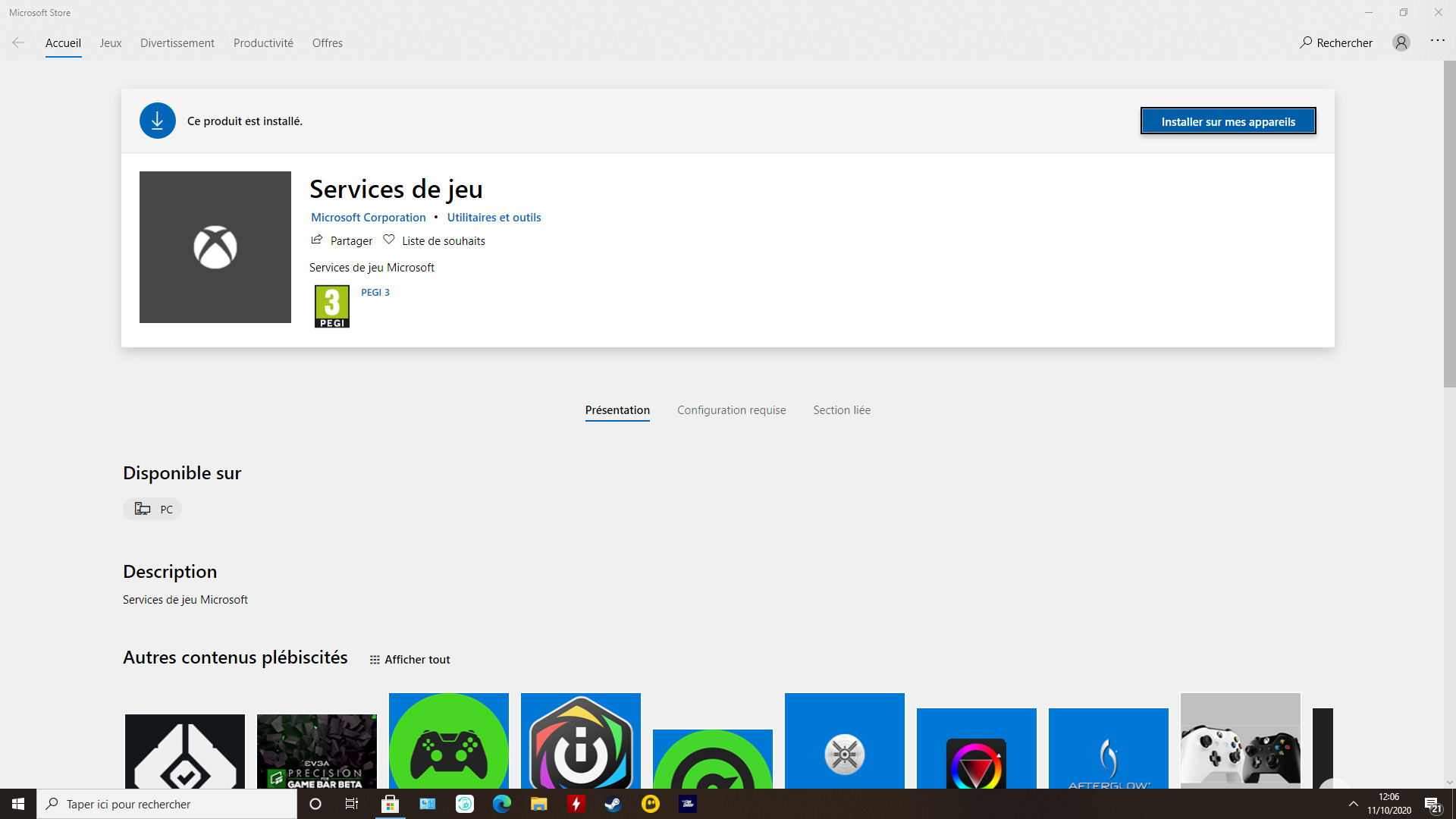Open the white and black Xbox controllers tile
This screenshot has height=819, width=1456.
pyautogui.click(x=1241, y=741)
